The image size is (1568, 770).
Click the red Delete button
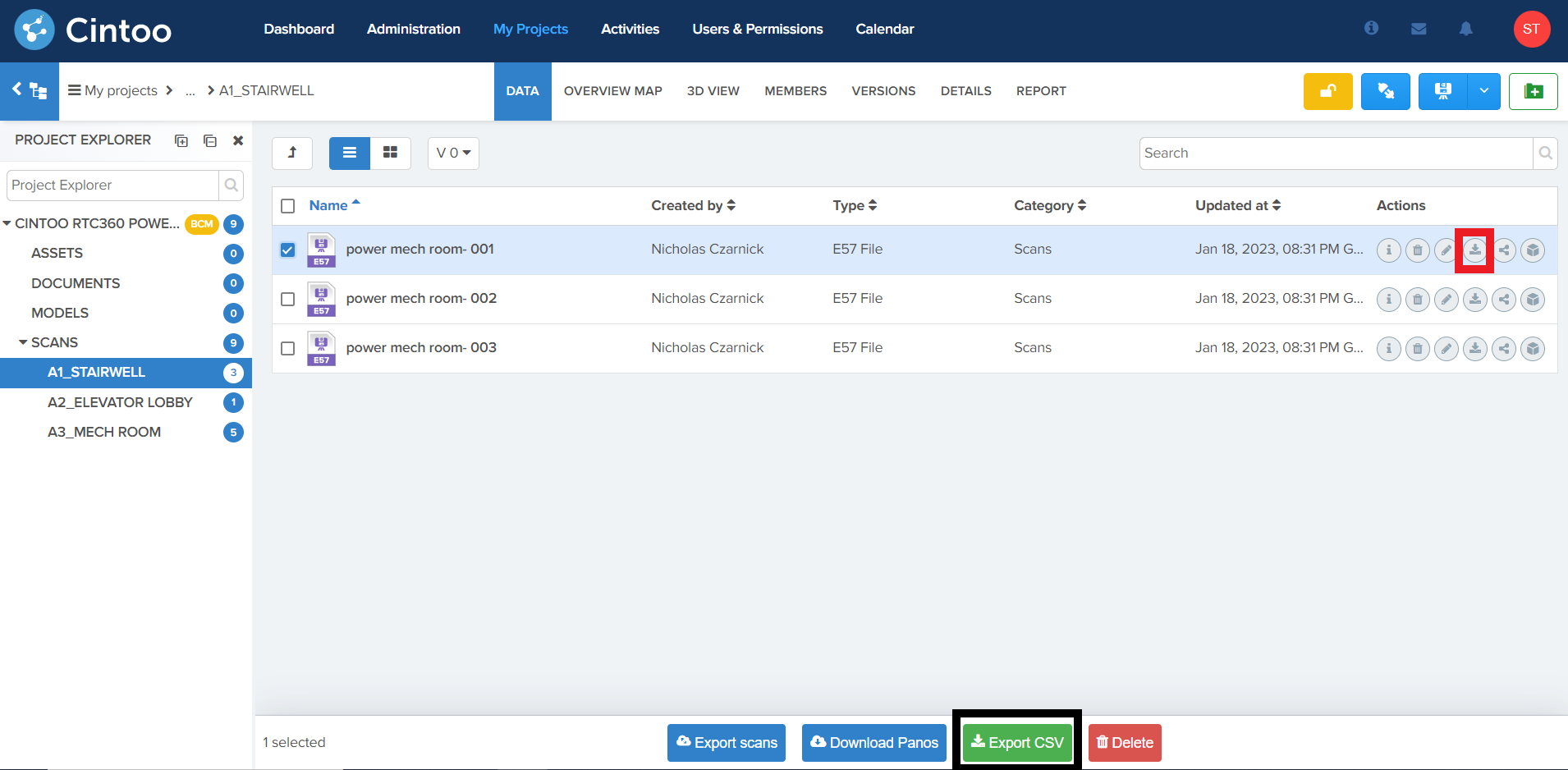tap(1125, 743)
